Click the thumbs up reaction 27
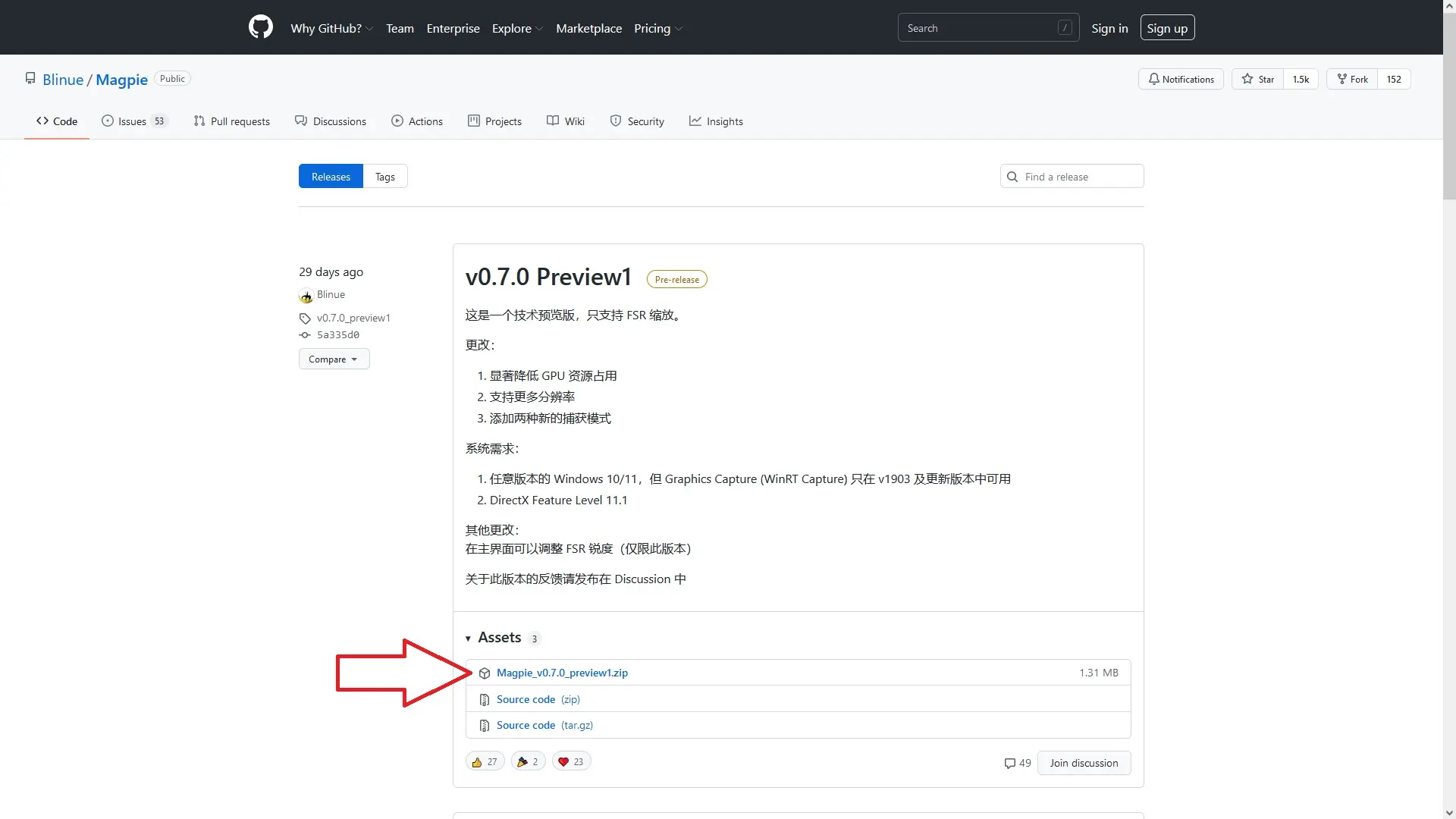Screen dimensions: 1456x819 pyautogui.click(x=485, y=761)
